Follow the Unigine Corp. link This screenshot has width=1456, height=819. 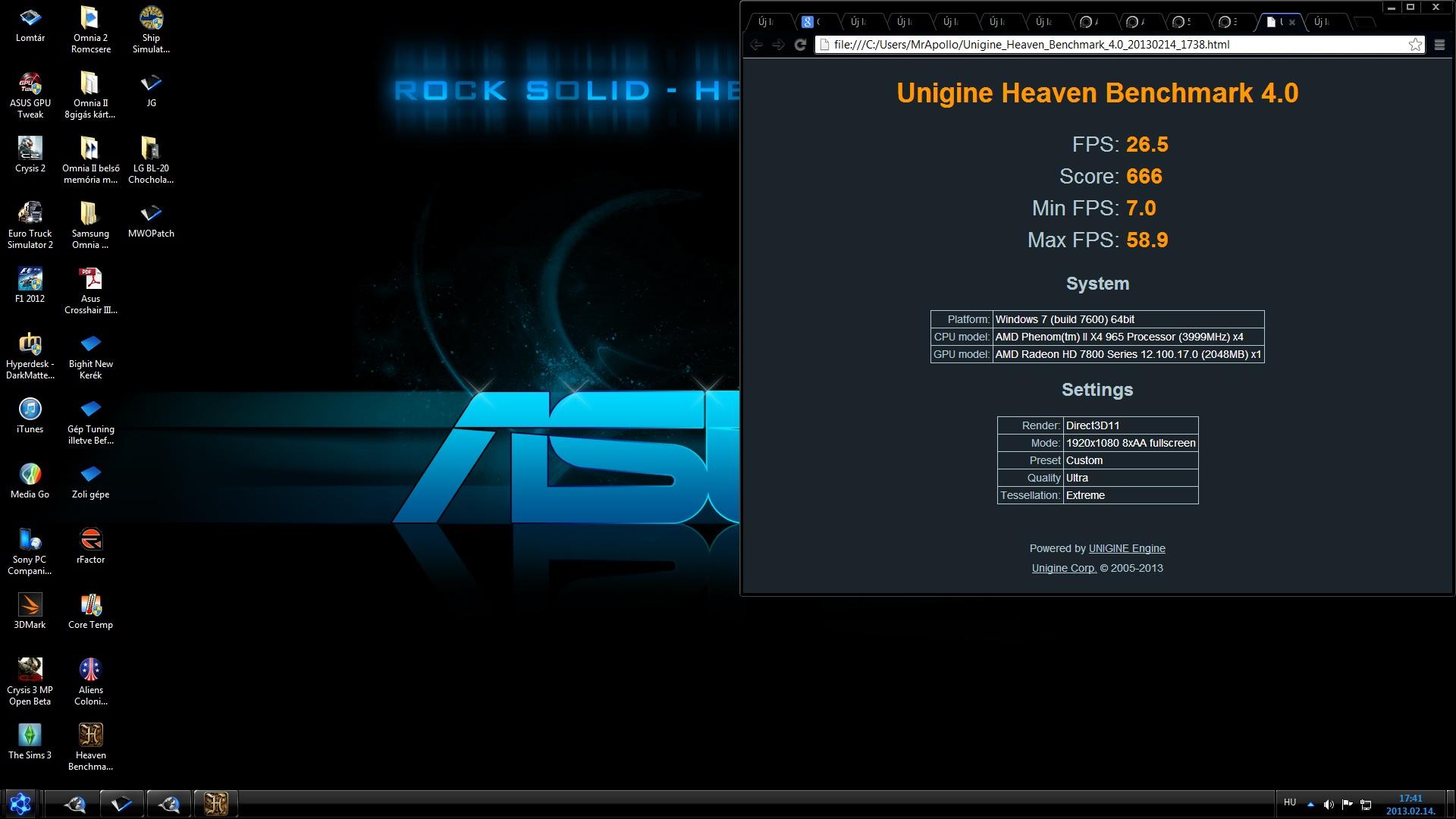[1063, 568]
